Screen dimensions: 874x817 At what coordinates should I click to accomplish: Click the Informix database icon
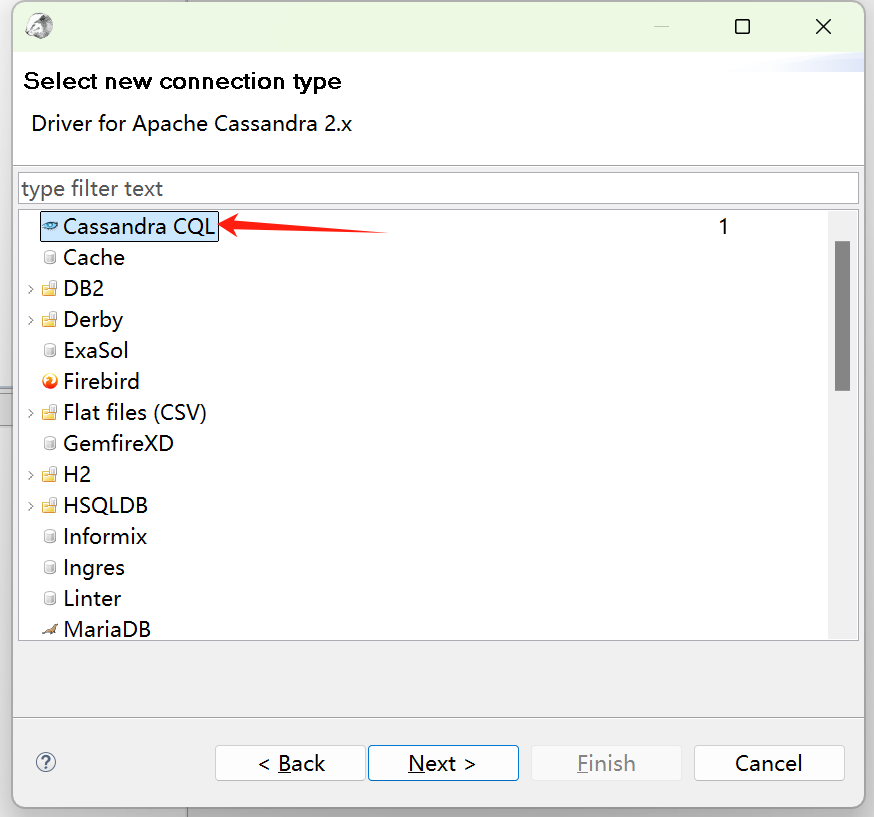[50, 537]
